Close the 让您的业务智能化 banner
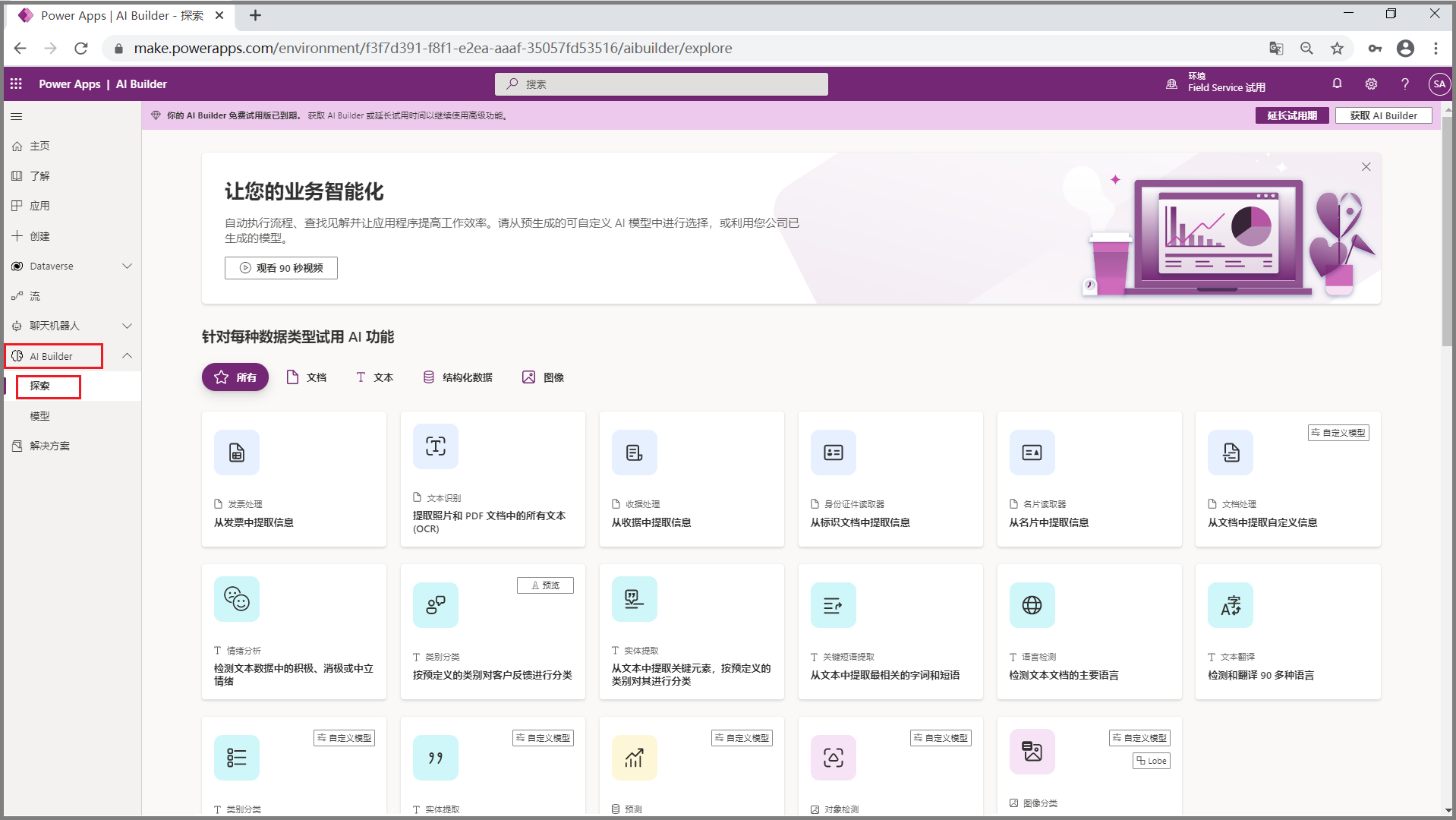1456x820 pixels. [1366, 167]
